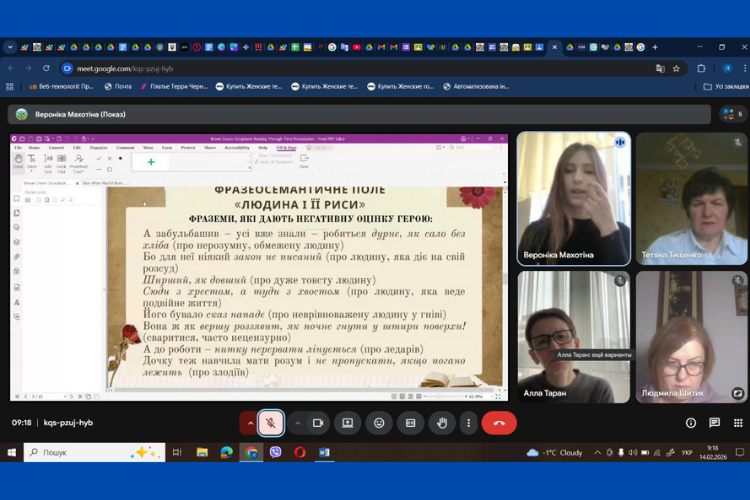Image resolution: width=750 pixels, height=500 pixels.
Task: Open the activities panel icon
Action: pyautogui.click(x=737, y=423)
